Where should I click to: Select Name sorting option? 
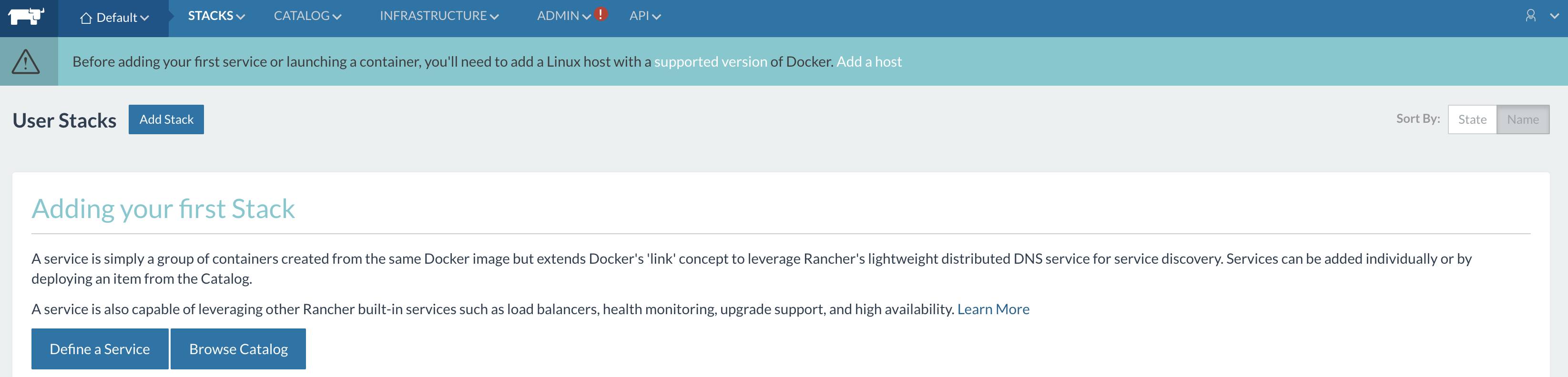(1523, 119)
